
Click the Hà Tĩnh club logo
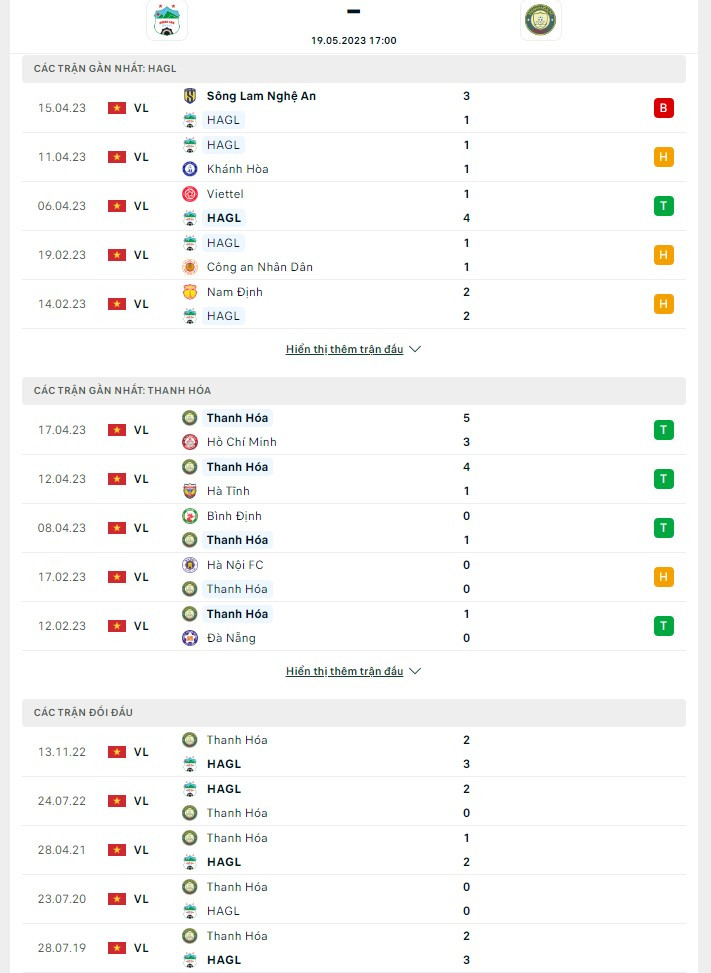[189, 491]
